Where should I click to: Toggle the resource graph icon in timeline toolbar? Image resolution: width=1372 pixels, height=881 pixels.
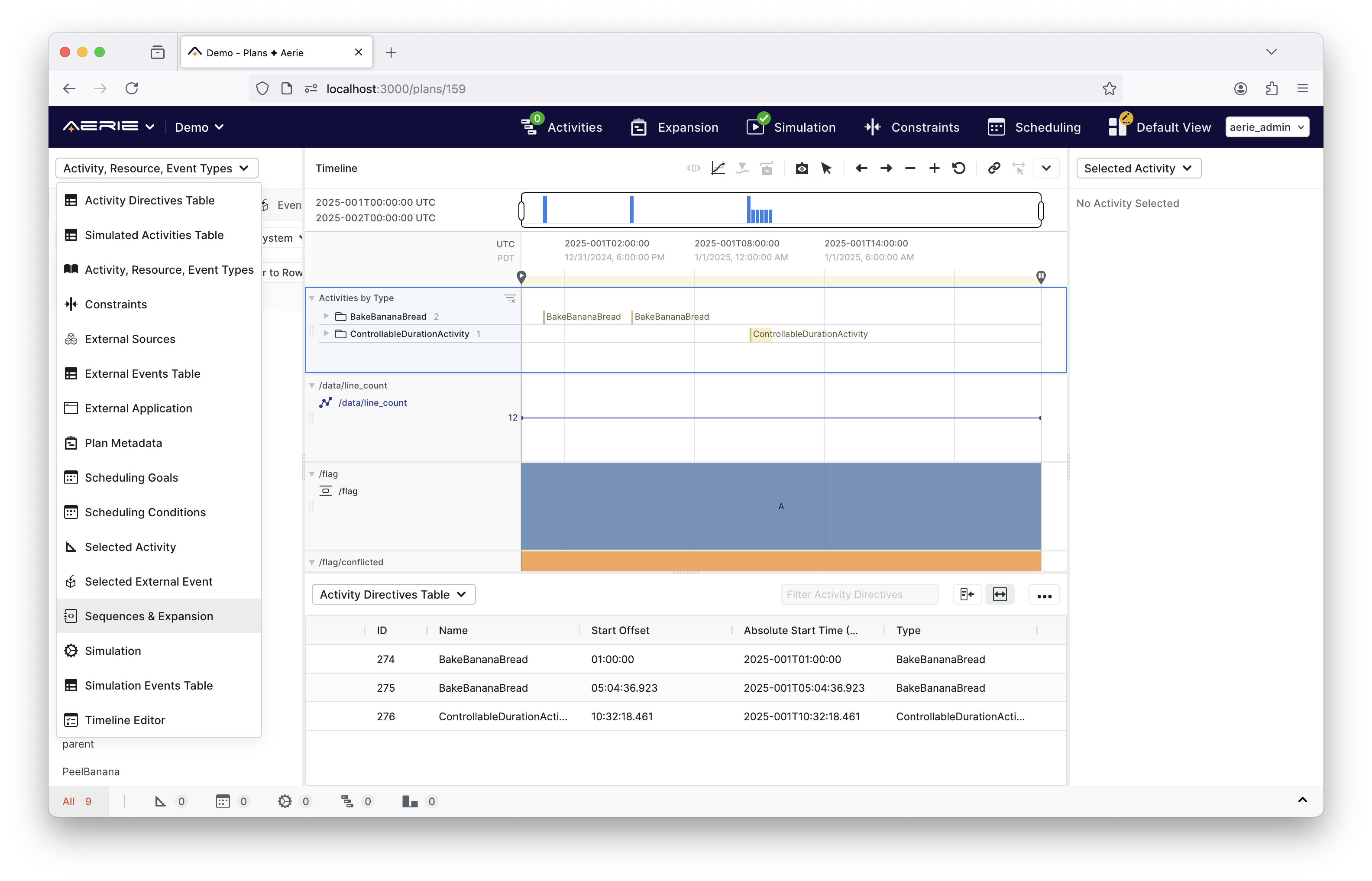[x=718, y=168]
